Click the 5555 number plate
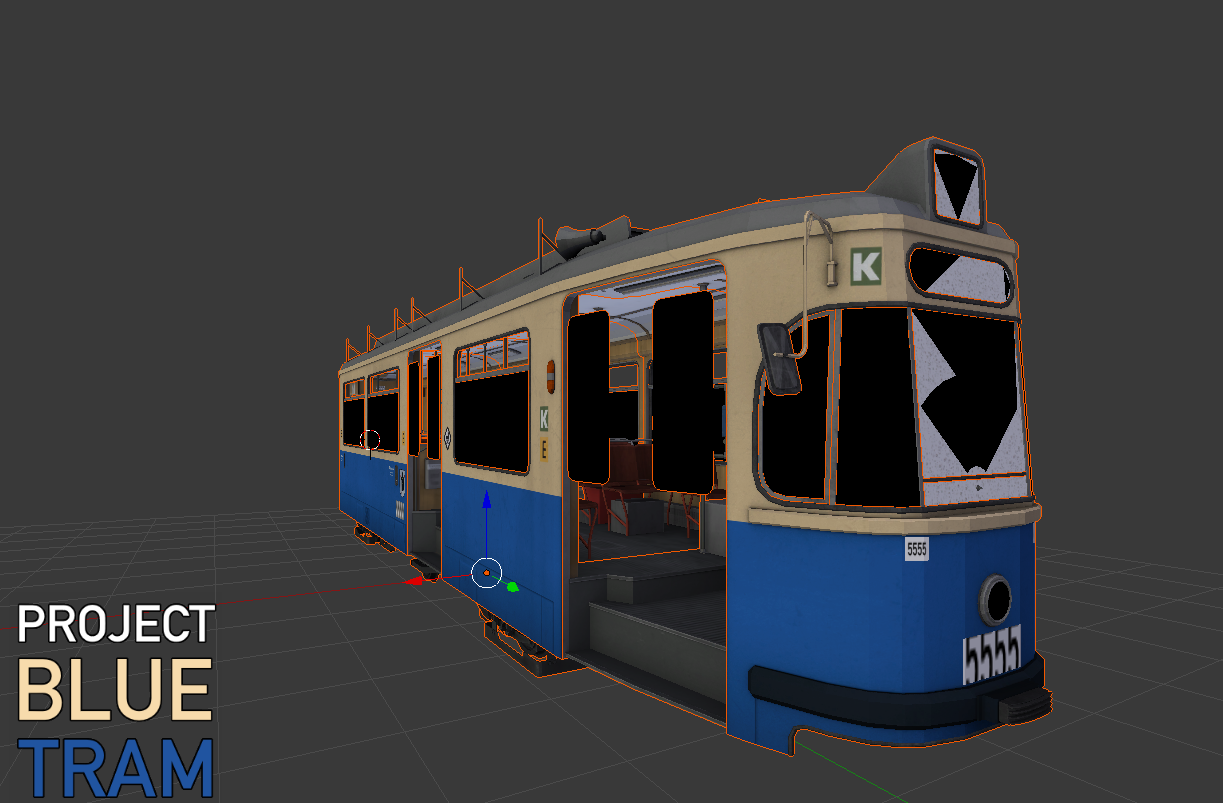The image size is (1223, 803). [x=917, y=549]
